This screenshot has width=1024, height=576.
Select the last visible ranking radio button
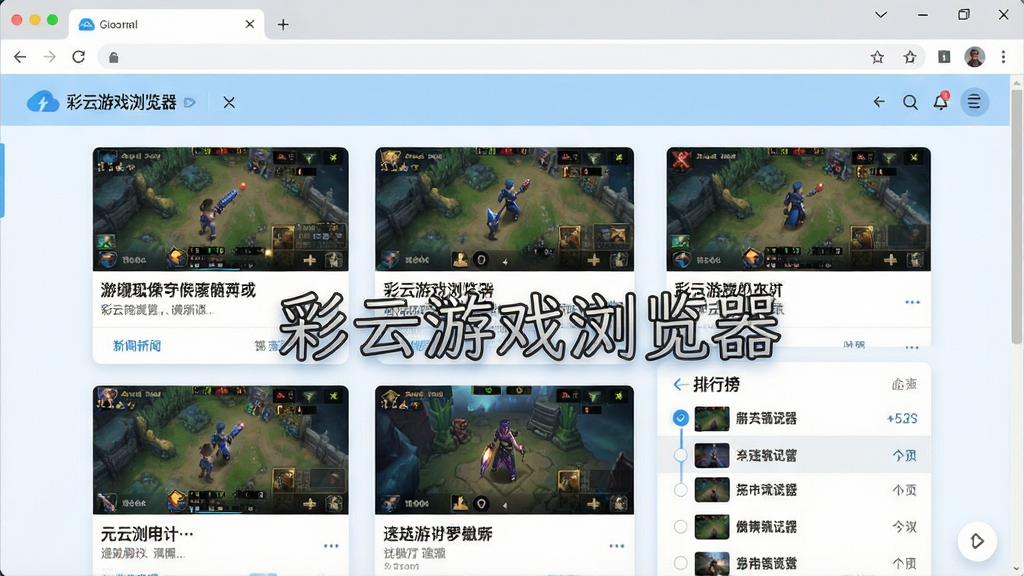pyautogui.click(x=680, y=563)
